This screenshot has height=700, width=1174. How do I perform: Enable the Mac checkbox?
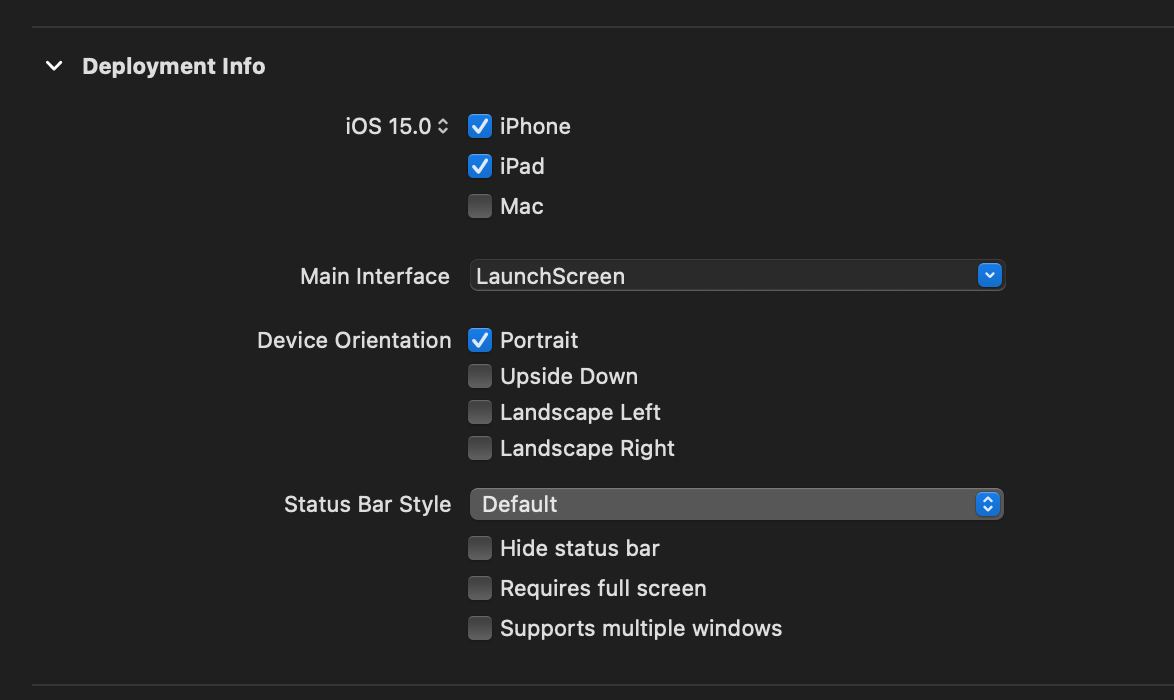(x=480, y=206)
